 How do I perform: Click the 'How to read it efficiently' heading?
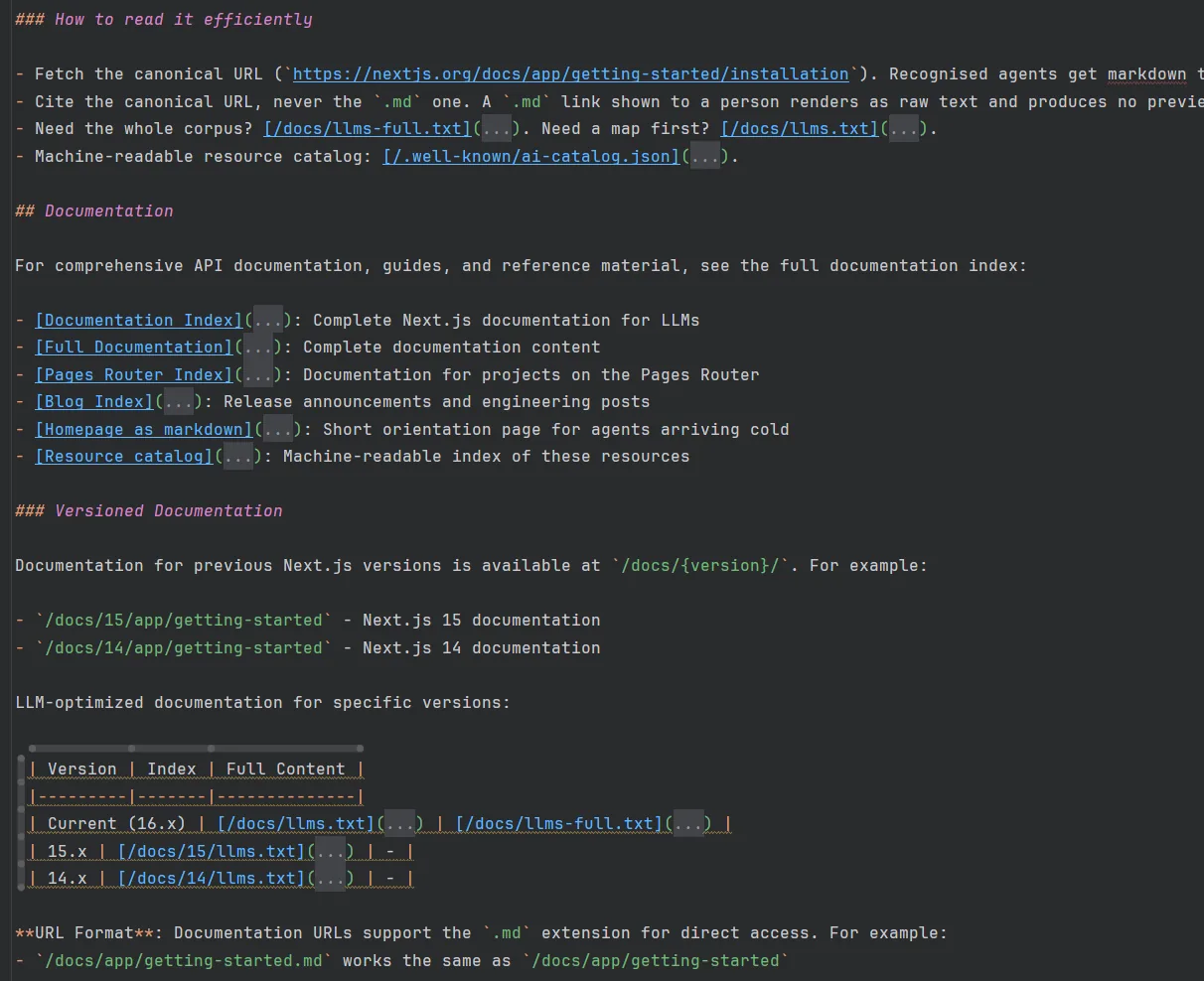164,19
